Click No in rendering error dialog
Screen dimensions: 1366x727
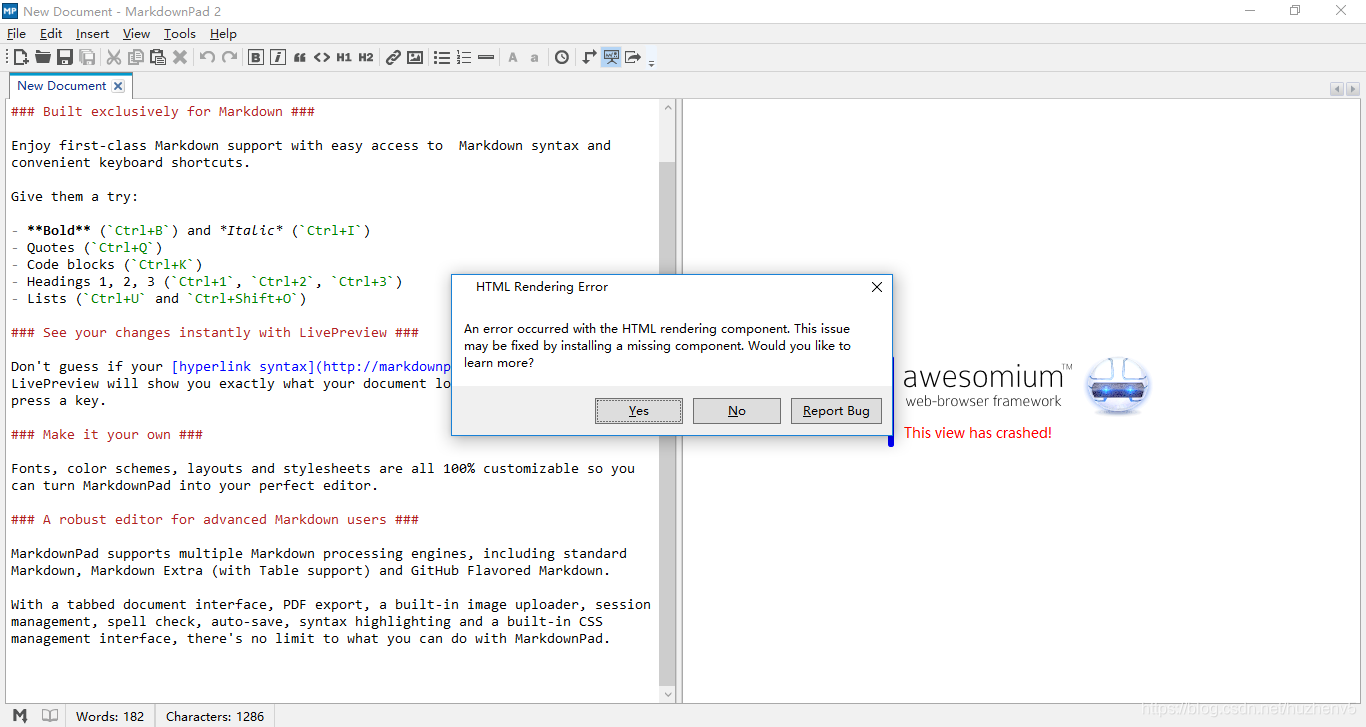coord(737,411)
